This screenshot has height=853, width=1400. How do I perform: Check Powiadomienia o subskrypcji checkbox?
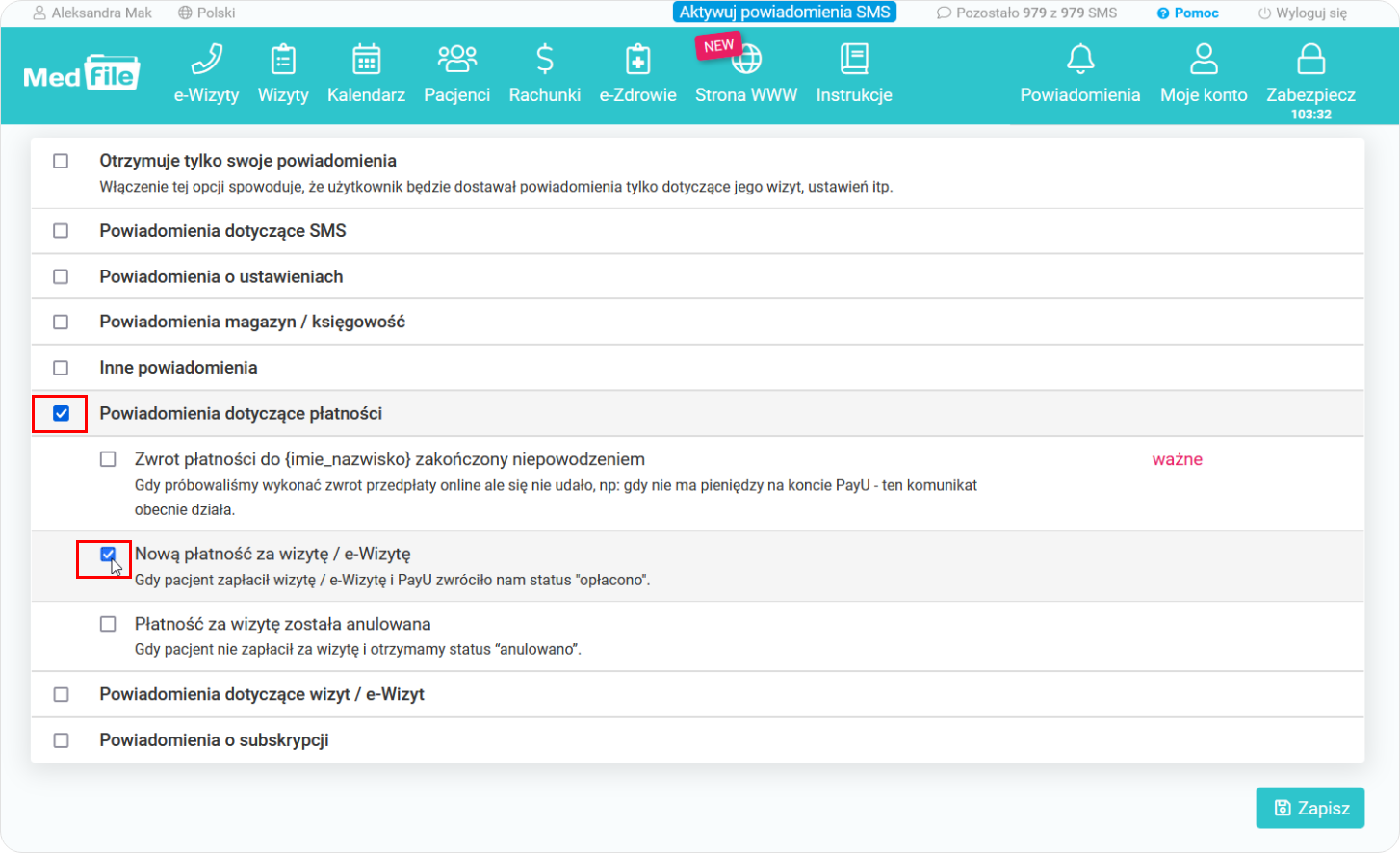click(61, 740)
